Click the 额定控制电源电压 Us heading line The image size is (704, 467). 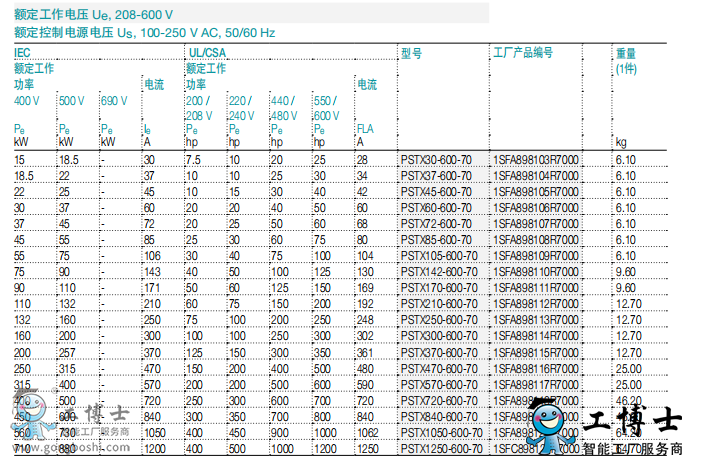point(145,33)
